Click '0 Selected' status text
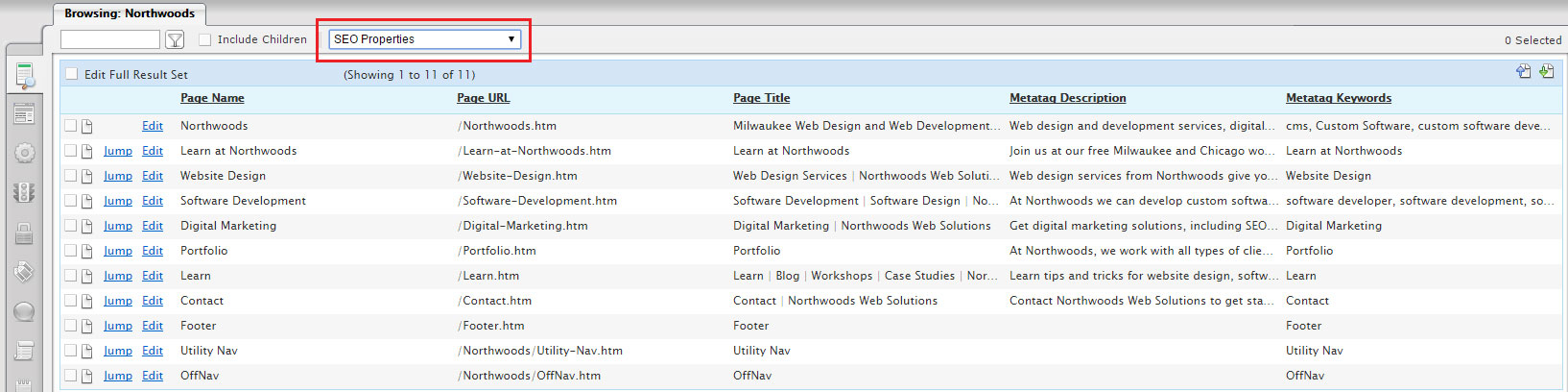1568x392 pixels. click(x=1532, y=40)
